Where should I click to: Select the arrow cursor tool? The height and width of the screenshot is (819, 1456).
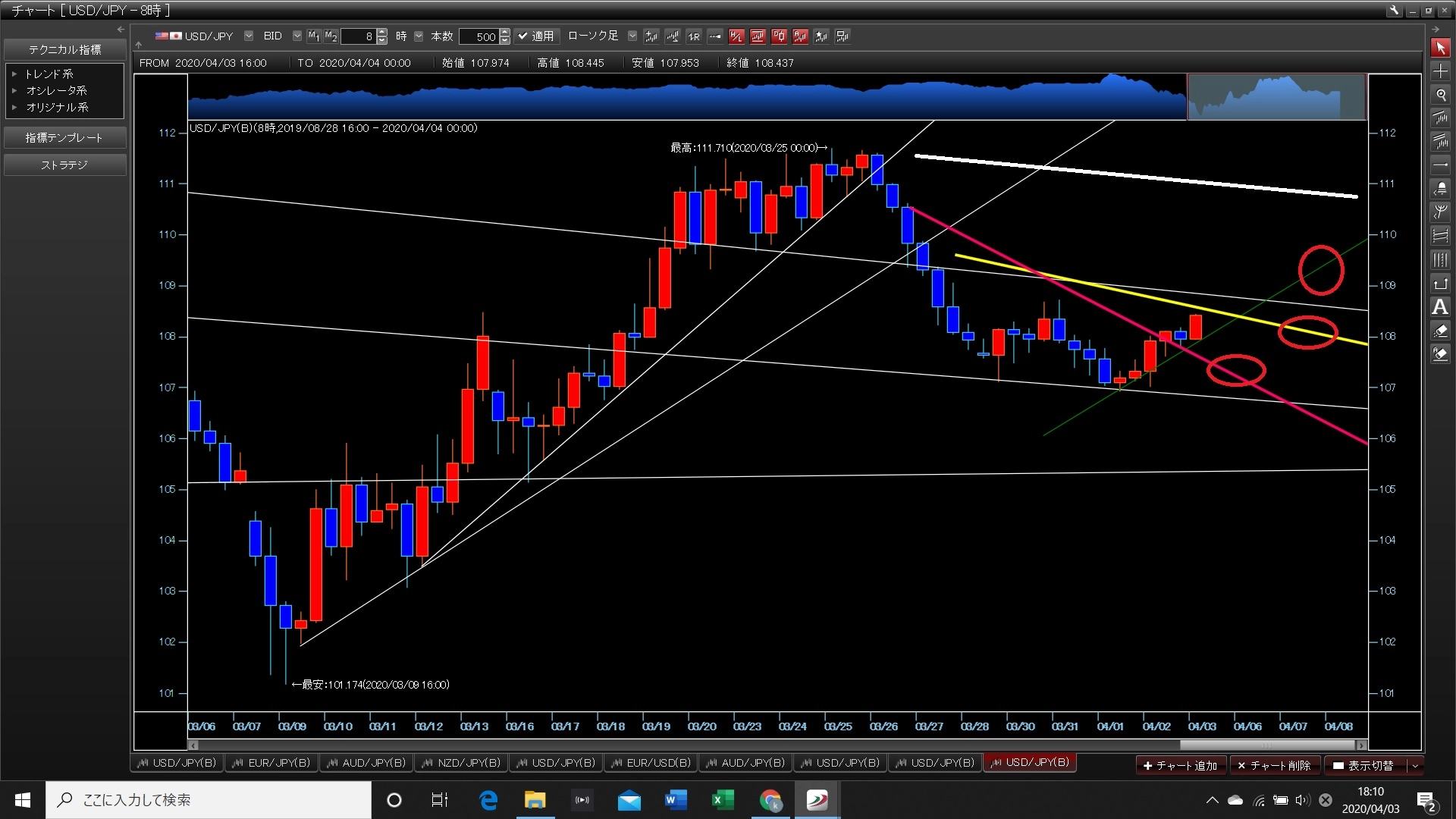tap(1440, 48)
